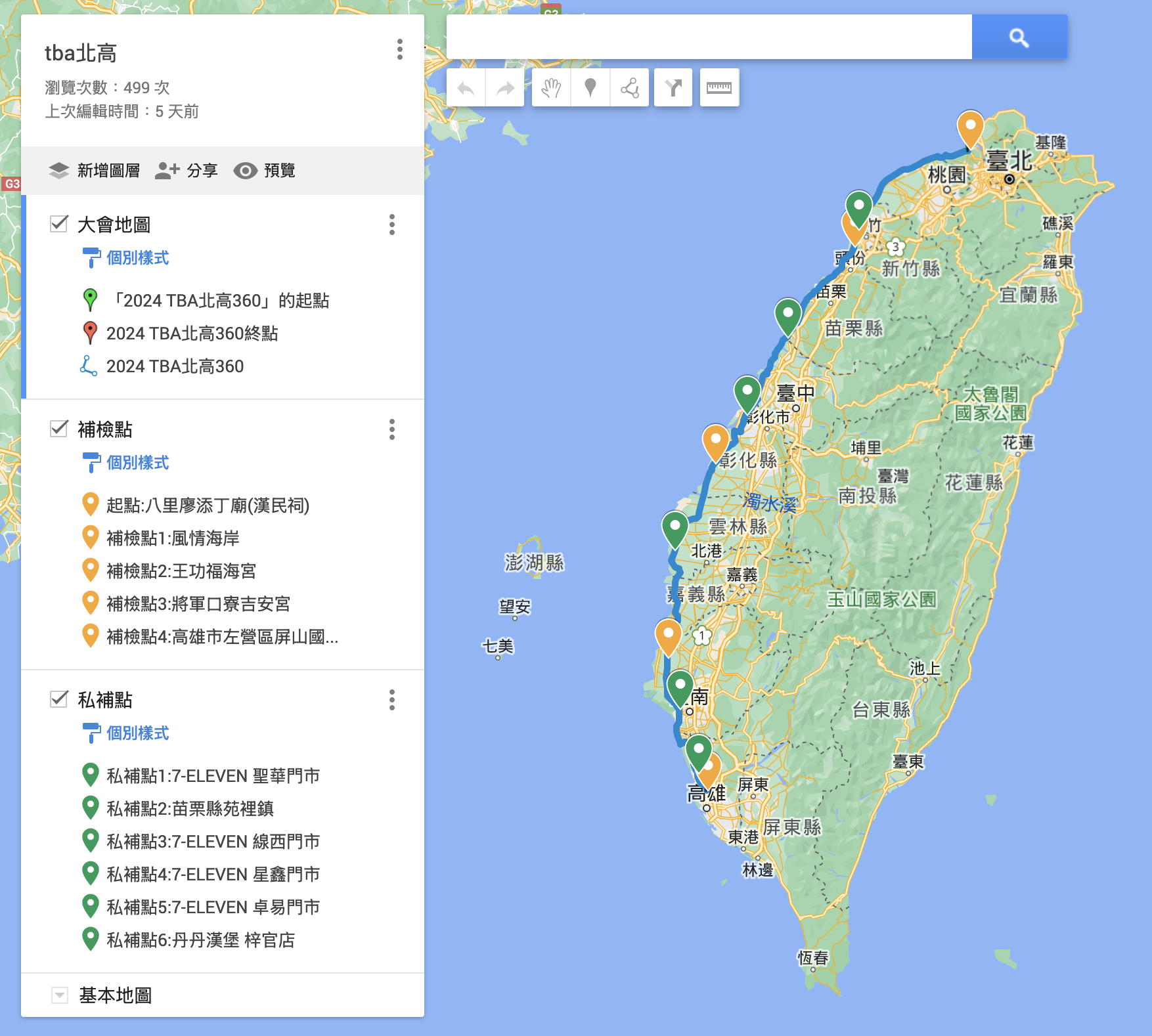Click the undo arrow in map toolbar
1152x1036 pixels.
point(466,88)
